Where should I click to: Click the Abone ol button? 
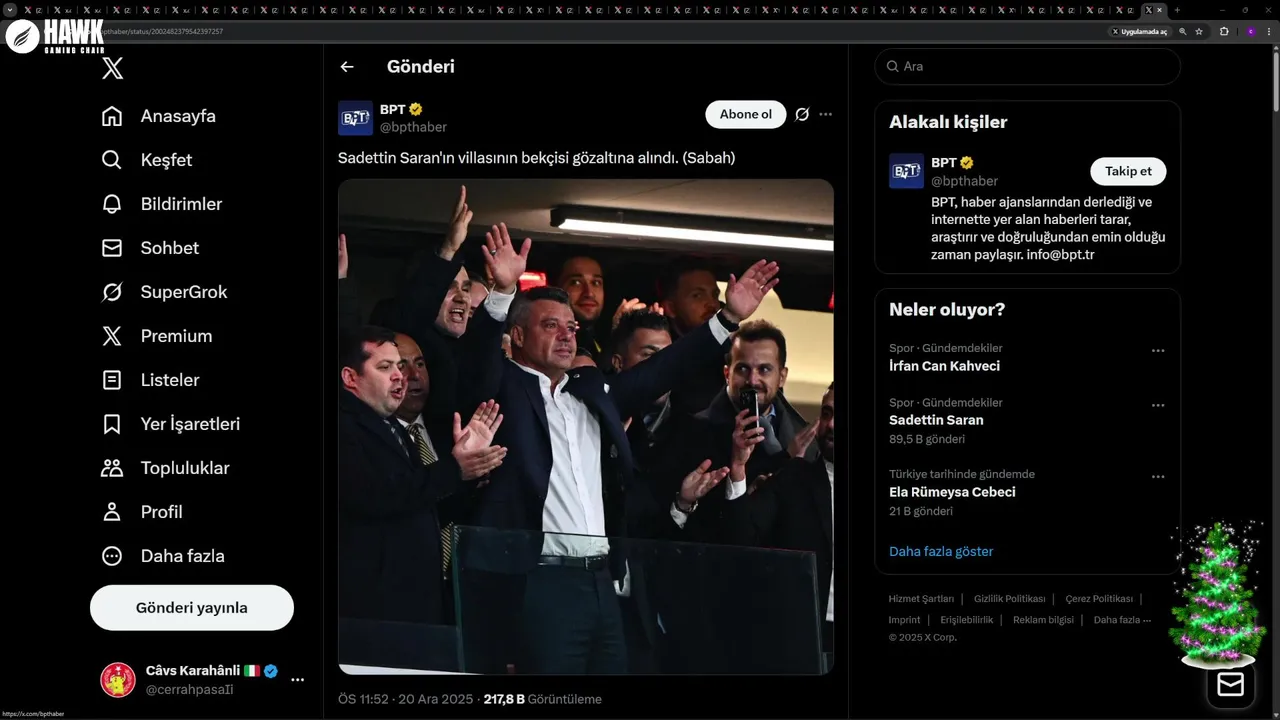746,114
